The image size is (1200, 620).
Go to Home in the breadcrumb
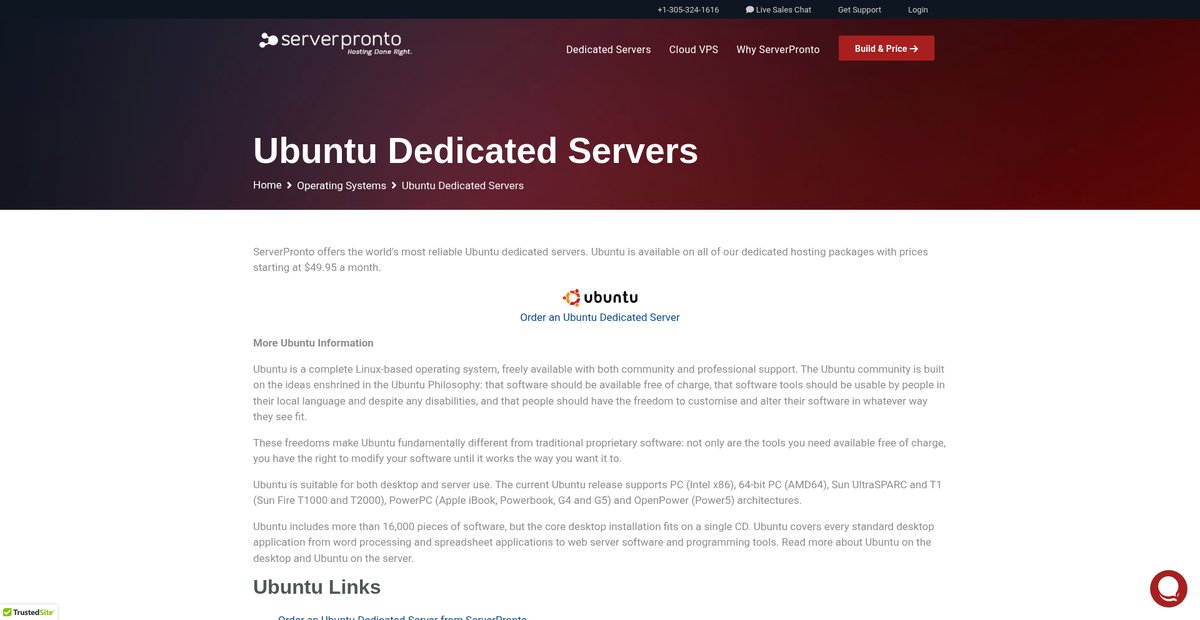tap(267, 185)
